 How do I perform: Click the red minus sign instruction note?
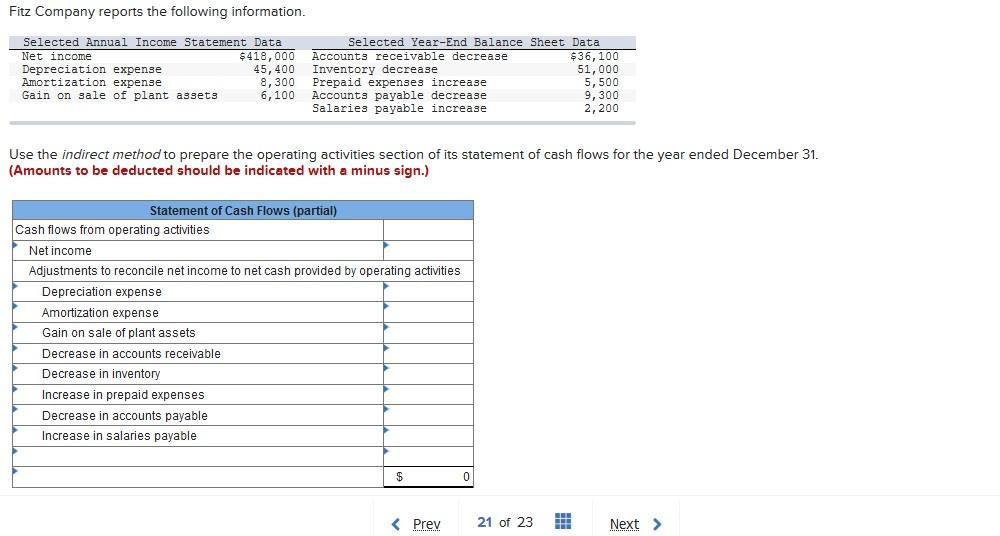click(219, 170)
